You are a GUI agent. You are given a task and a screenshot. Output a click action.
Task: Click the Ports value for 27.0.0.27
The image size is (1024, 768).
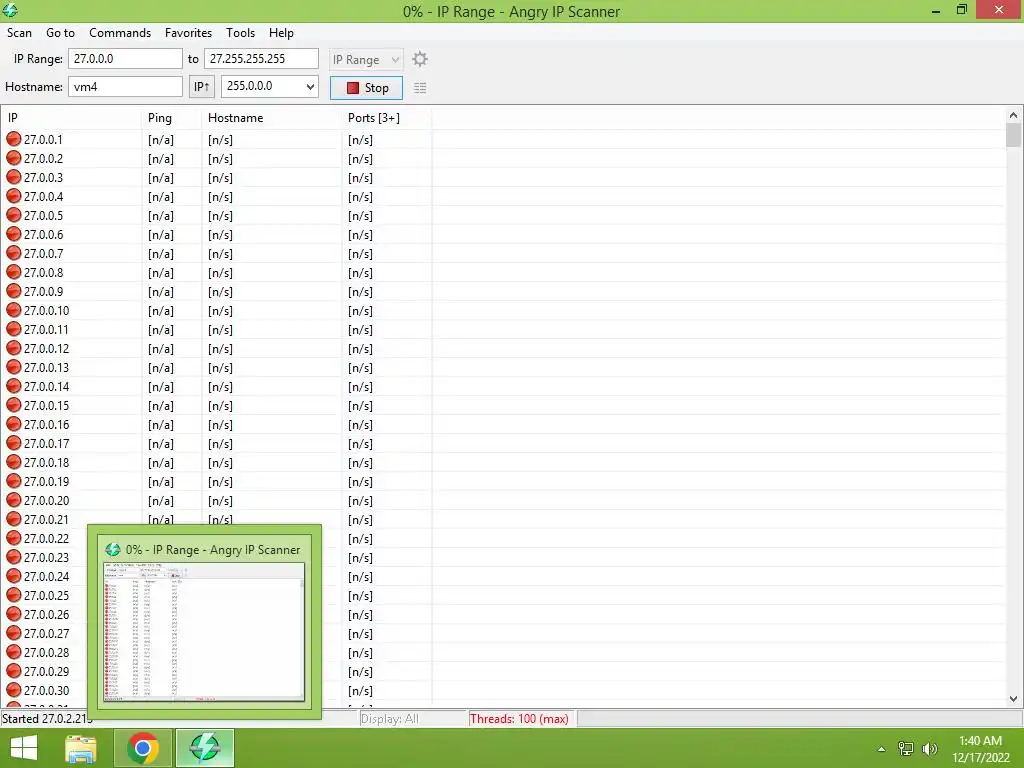coord(360,633)
